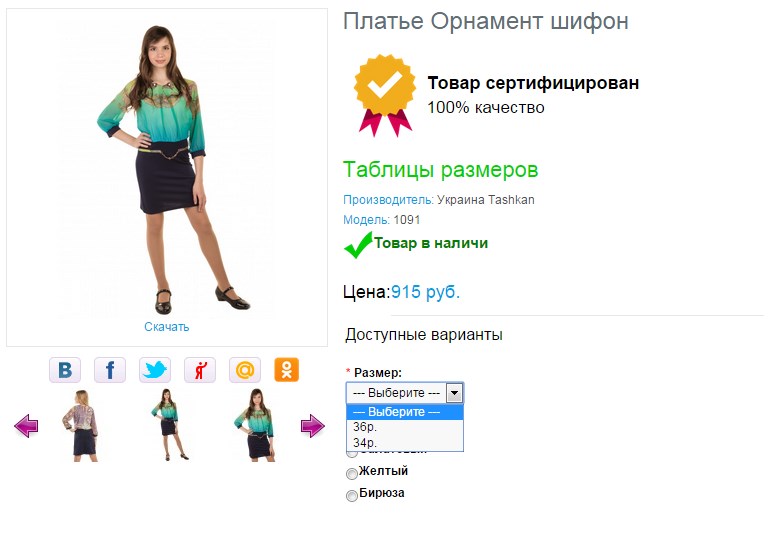Pick the highlighted Выберите option
The image size is (771, 545).
(405, 412)
